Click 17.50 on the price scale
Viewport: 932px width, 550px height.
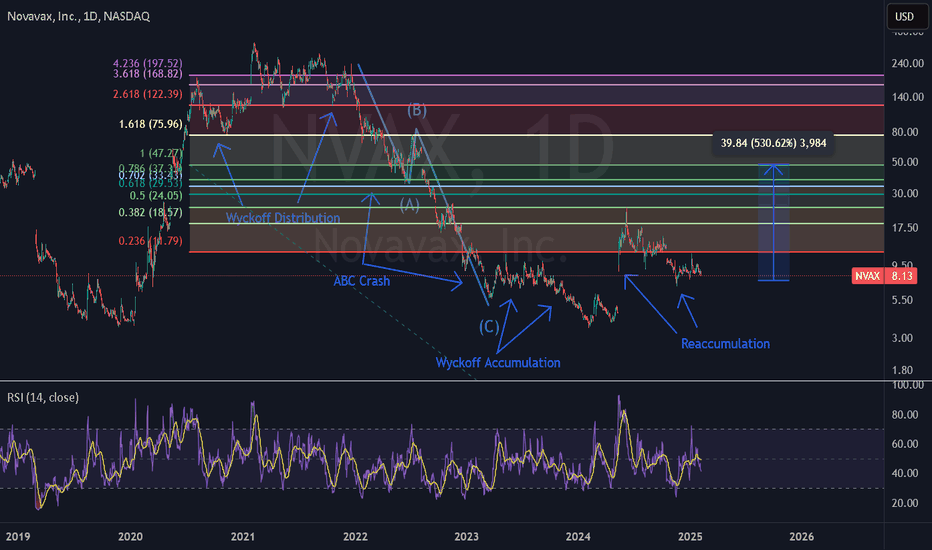(905, 228)
